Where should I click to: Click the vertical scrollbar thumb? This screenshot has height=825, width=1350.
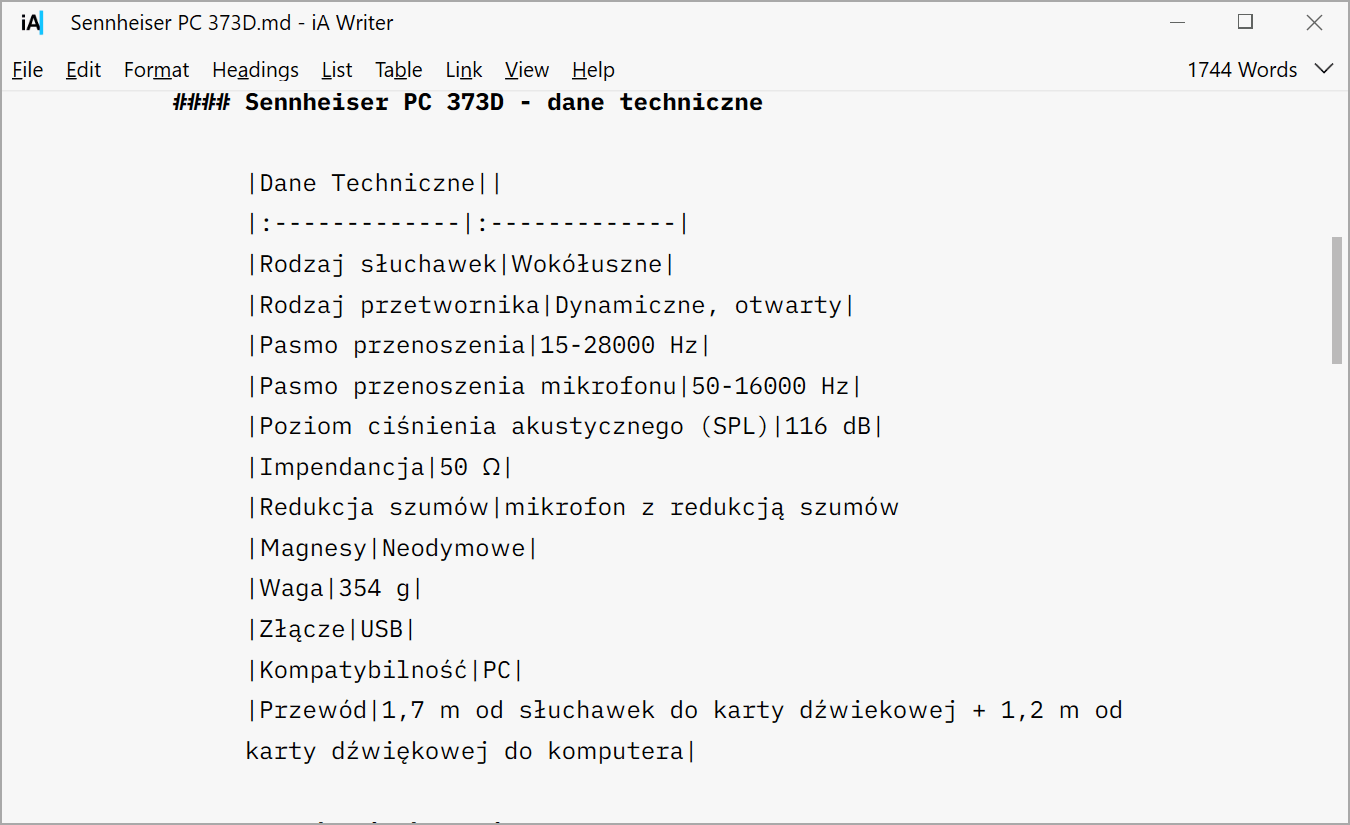tap(1337, 300)
